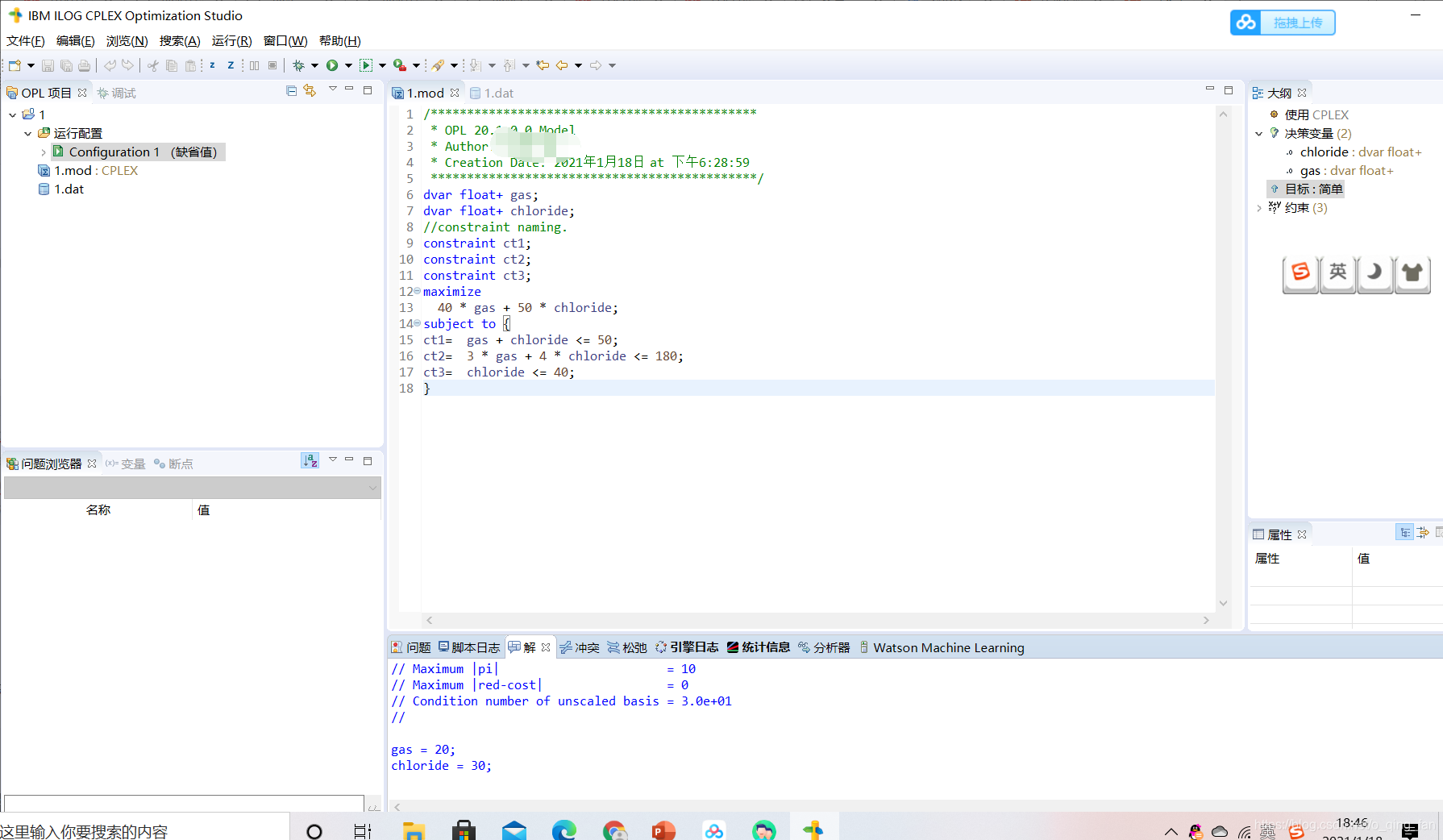Toggle alphabetical sort in problem browser
Screen dimensions: 1443x840
click(x=310, y=460)
